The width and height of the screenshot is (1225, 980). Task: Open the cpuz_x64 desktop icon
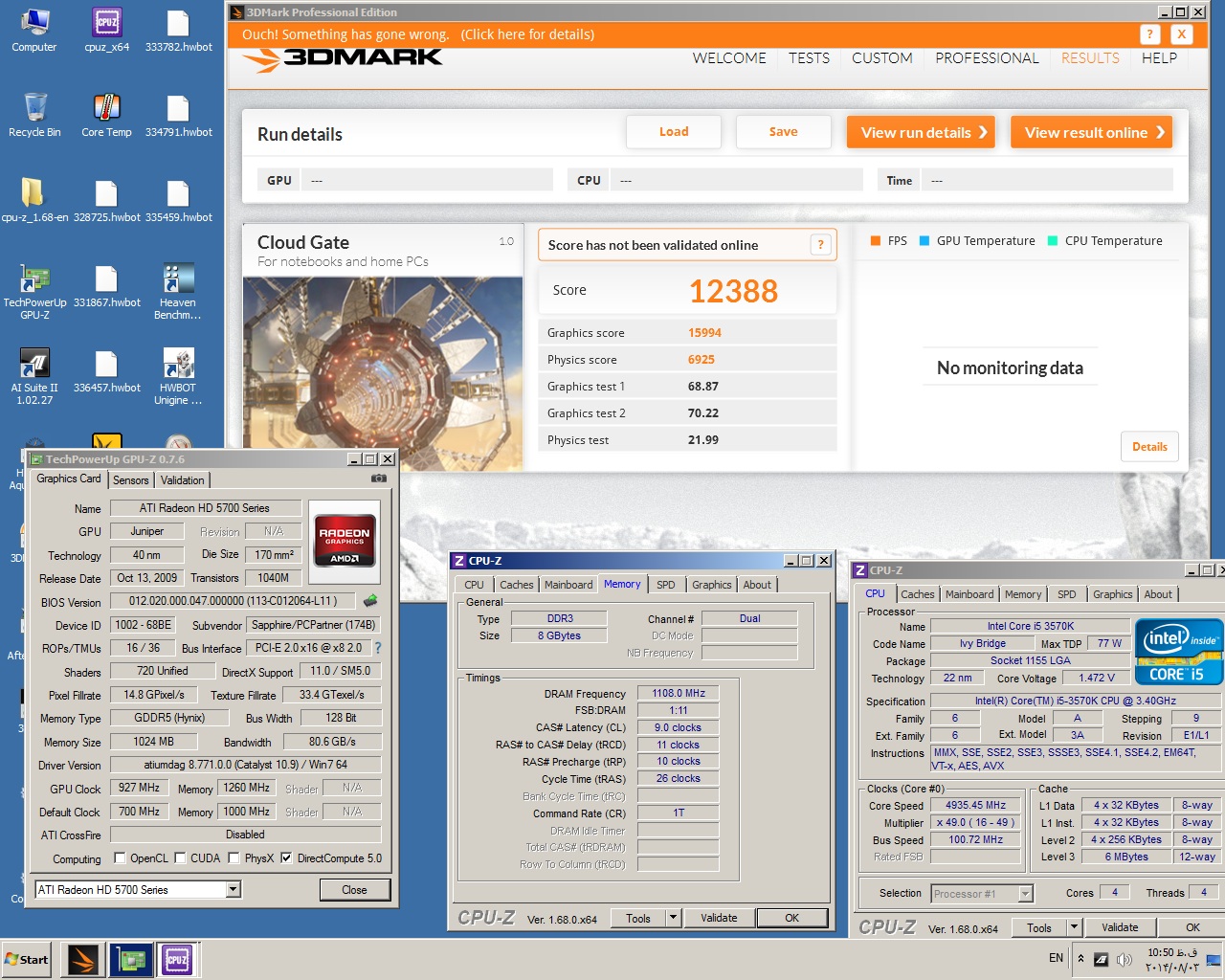tap(106, 30)
